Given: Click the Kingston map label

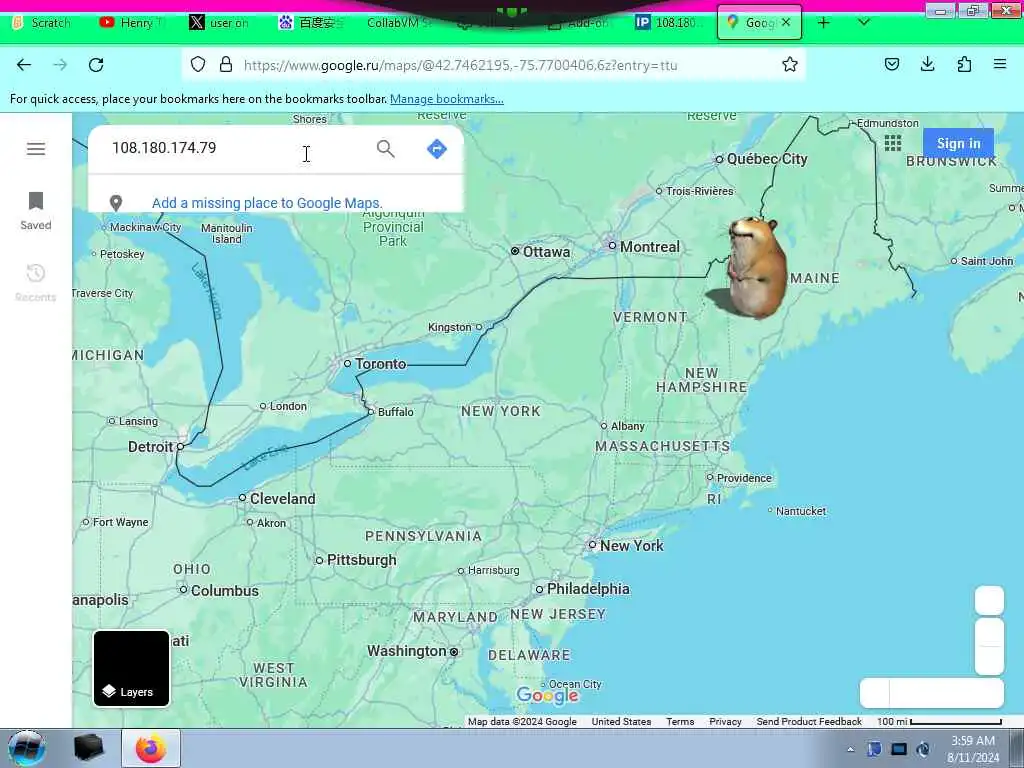Looking at the screenshot, I should pos(449,327).
